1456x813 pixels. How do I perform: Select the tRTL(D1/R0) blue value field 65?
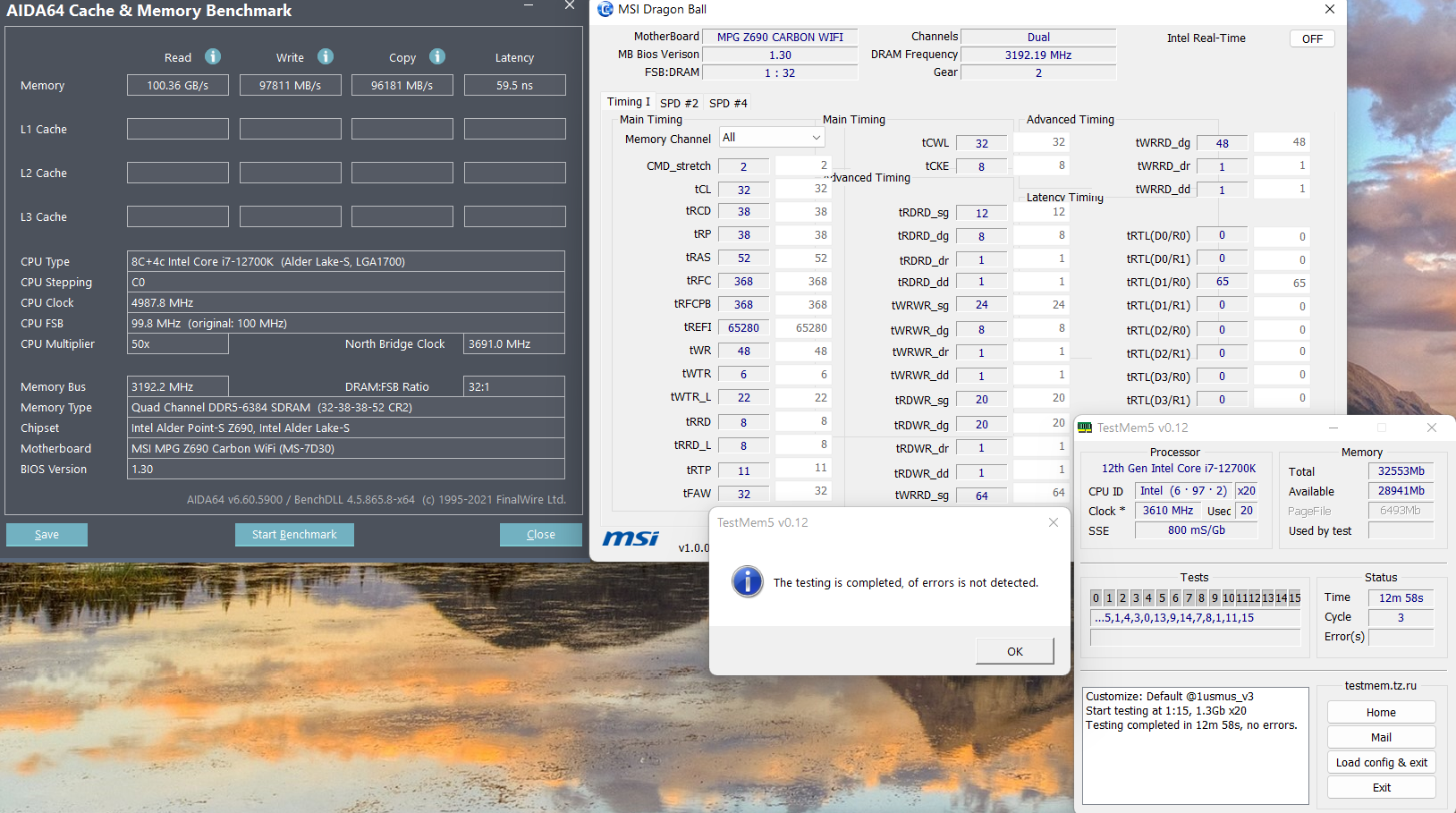tap(1222, 282)
